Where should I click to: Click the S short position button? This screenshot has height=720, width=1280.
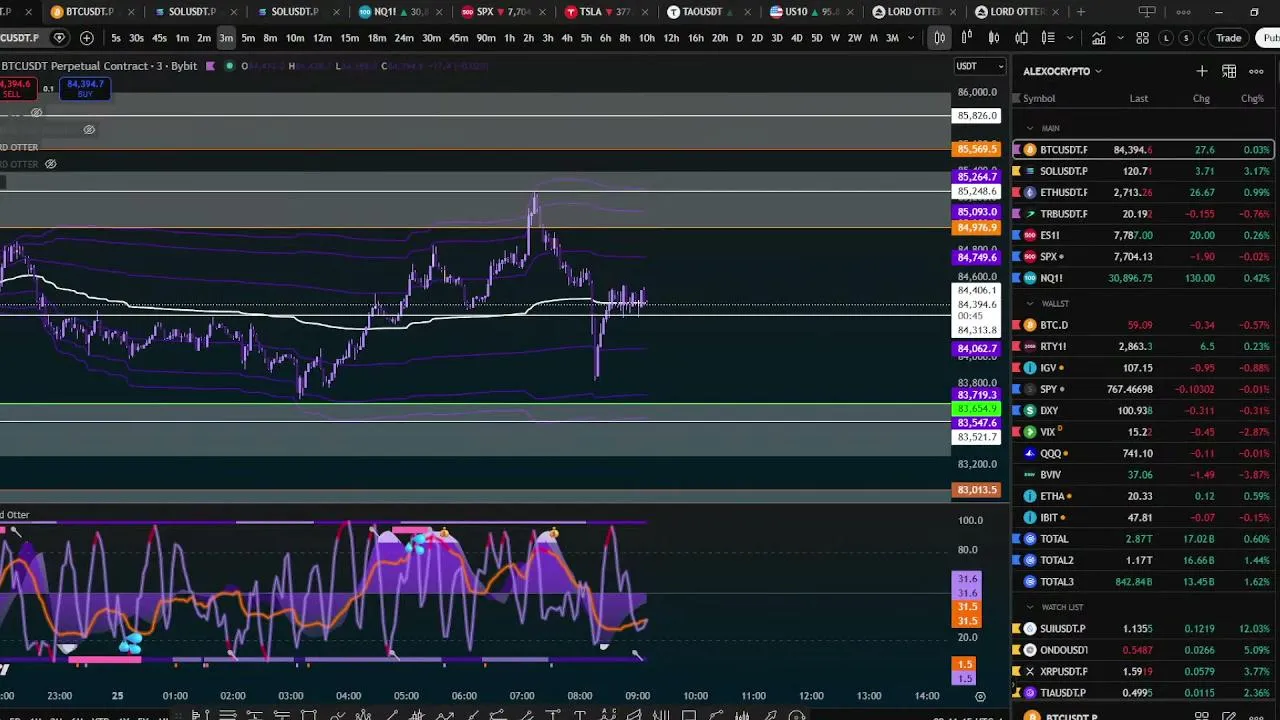(1186, 38)
